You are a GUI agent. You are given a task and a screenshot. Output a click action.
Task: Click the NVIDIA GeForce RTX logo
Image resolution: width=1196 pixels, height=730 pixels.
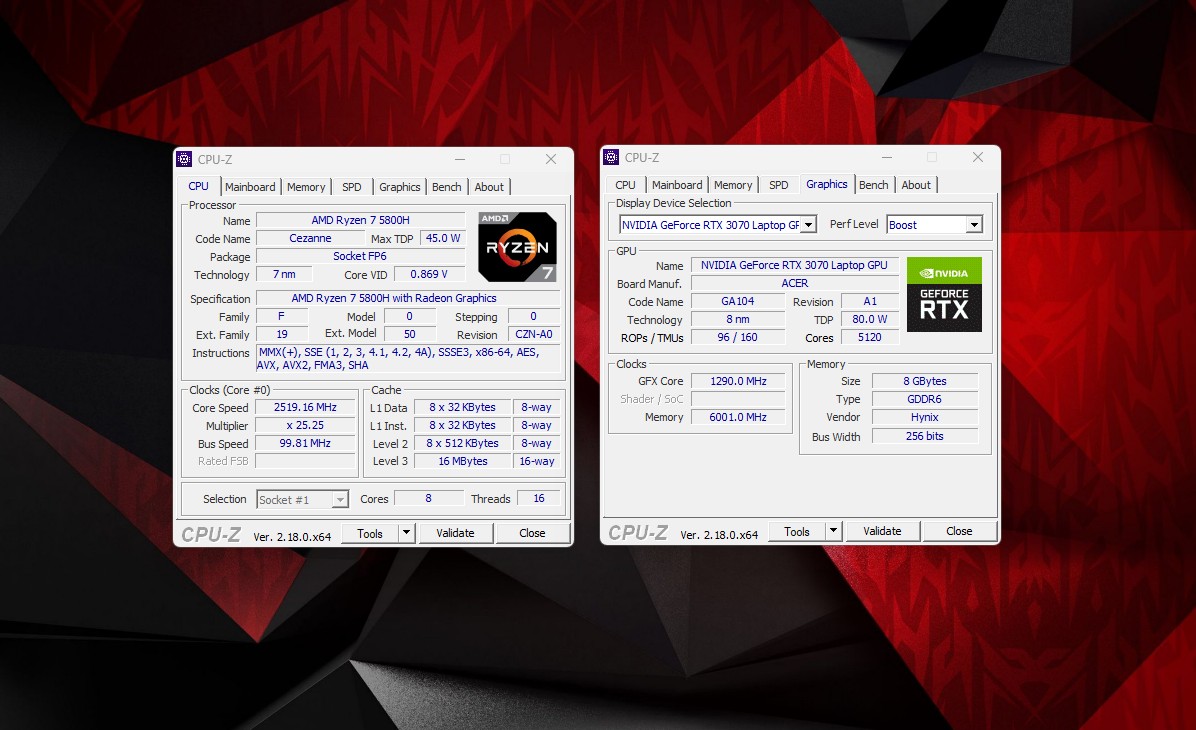944,294
